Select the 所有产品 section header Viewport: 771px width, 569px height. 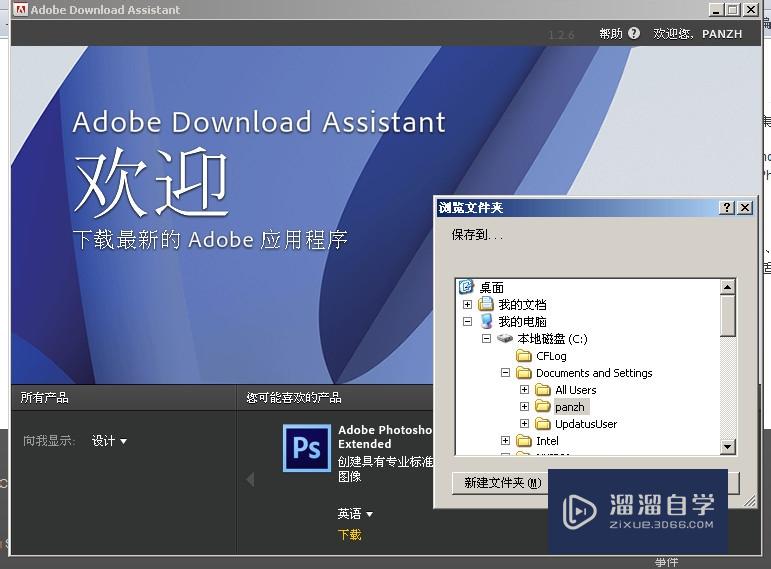(44, 397)
